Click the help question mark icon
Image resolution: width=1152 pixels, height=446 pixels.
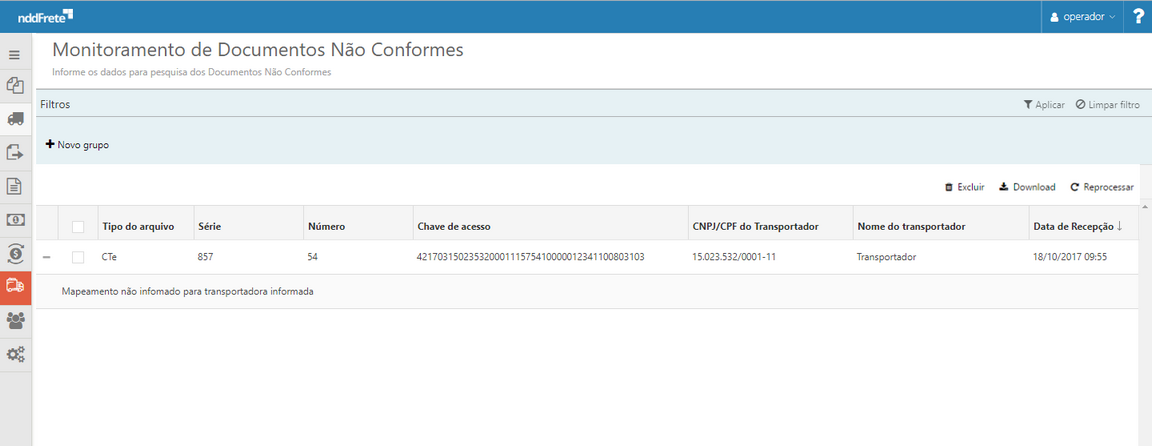click(x=1138, y=16)
